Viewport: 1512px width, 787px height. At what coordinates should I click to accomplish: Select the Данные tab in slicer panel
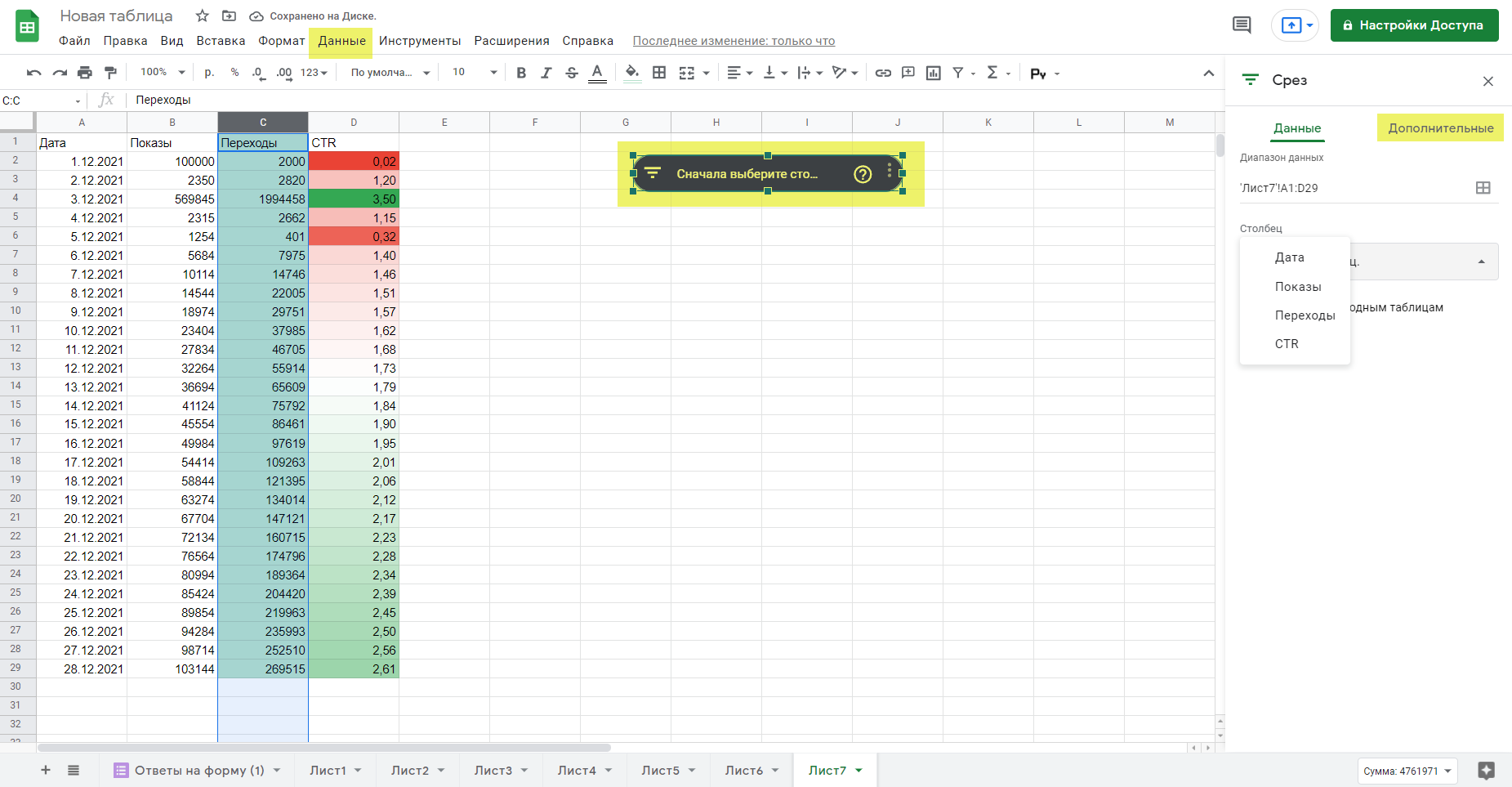[x=1297, y=128]
